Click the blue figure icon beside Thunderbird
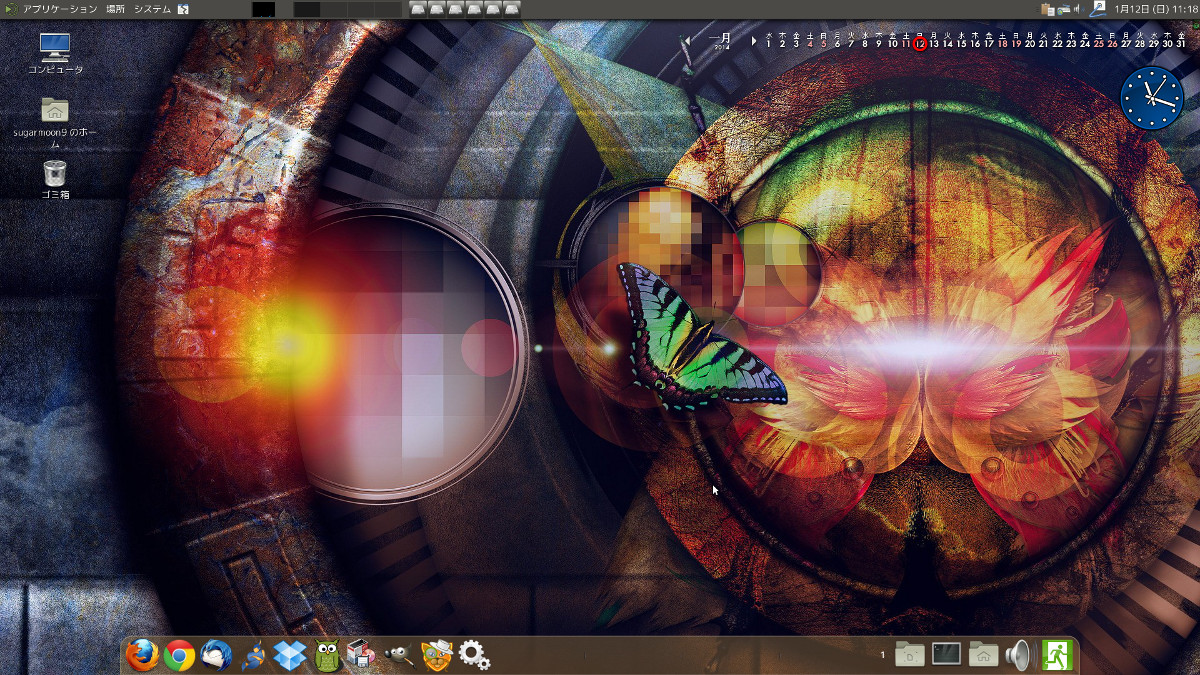This screenshot has height=675, width=1200. tap(253, 655)
